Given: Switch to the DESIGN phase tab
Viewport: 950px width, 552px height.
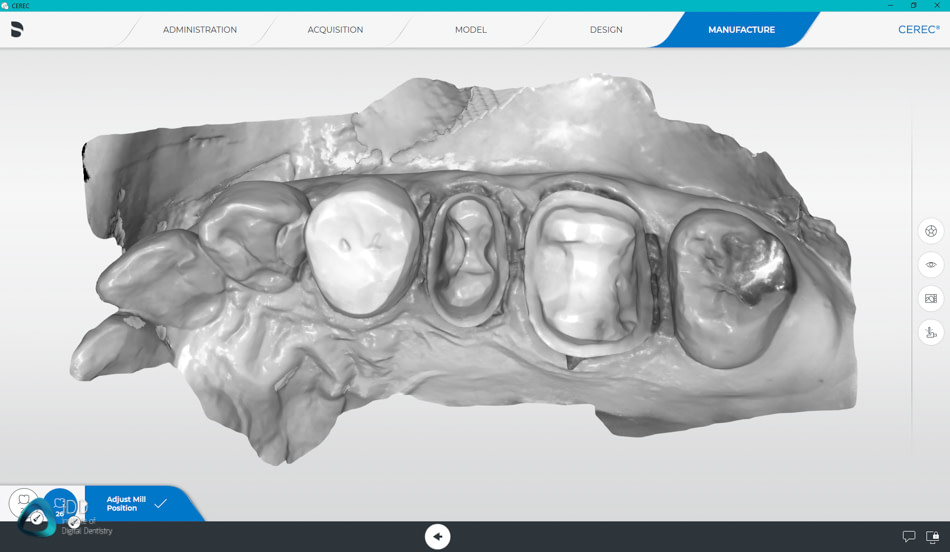Looking at the screenshot, I should point(606,30).
